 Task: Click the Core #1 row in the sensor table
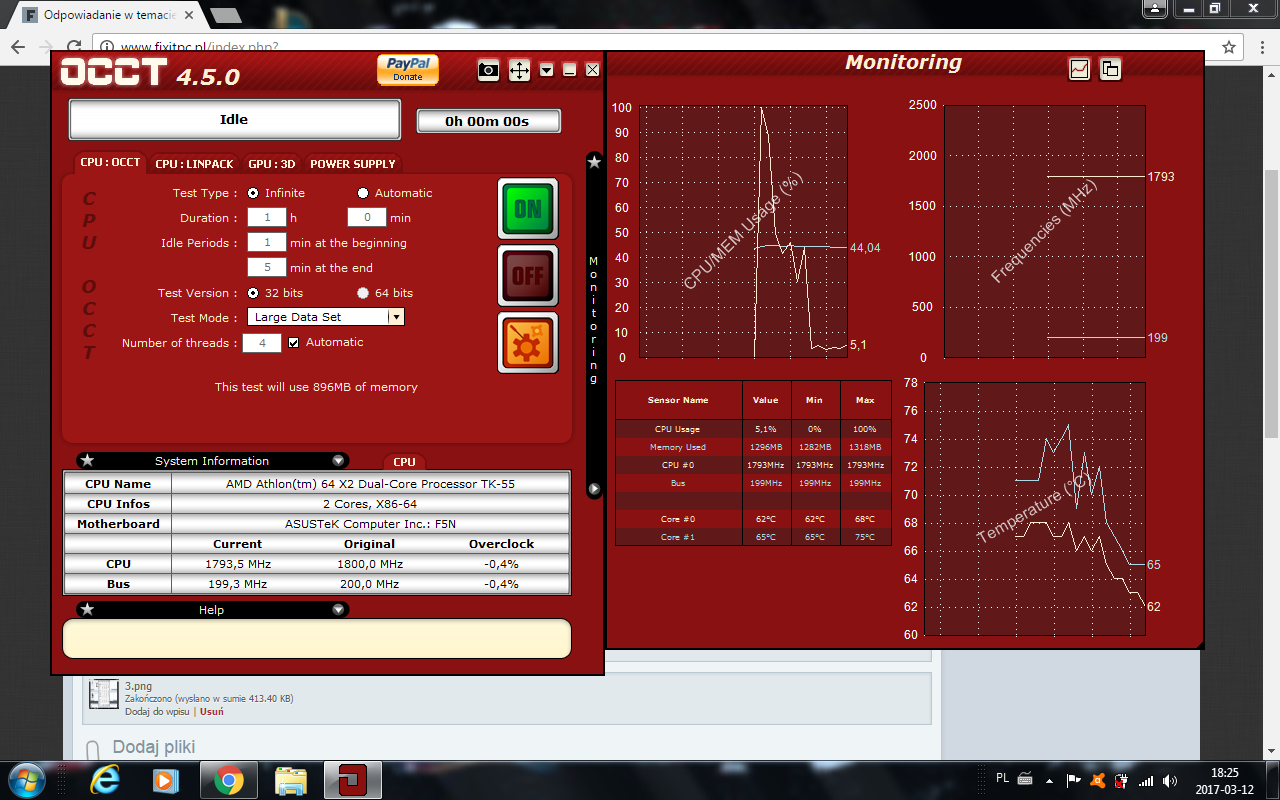pyautogui.click(x=753, y=537)
